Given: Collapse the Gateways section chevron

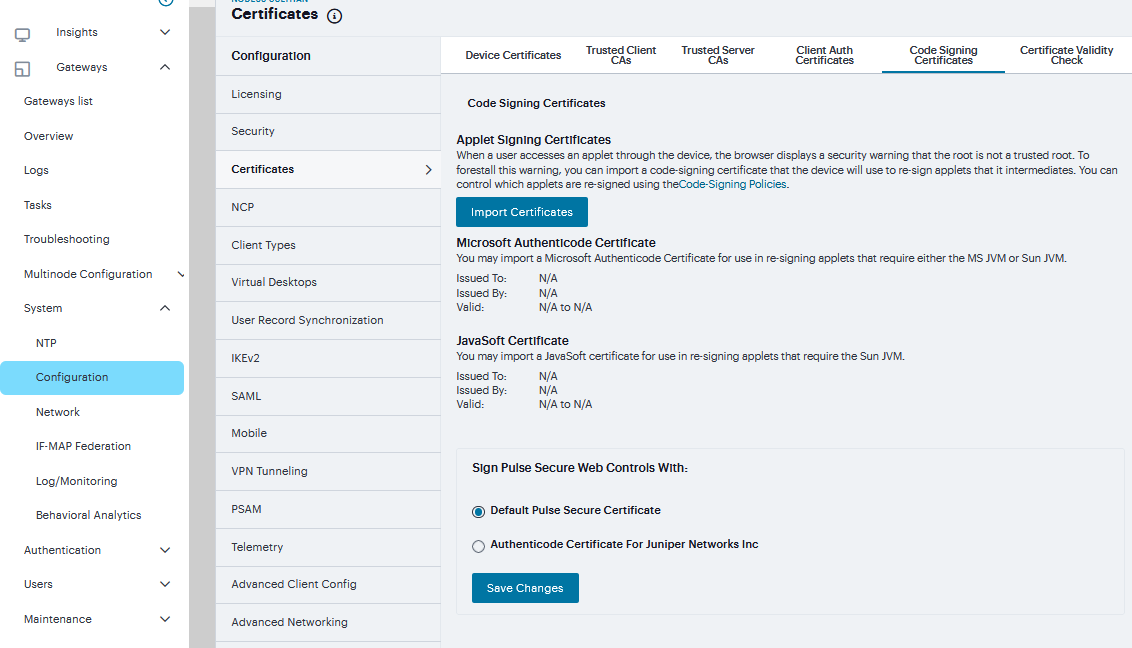Looking at the screenshot, I should (165, 67).
